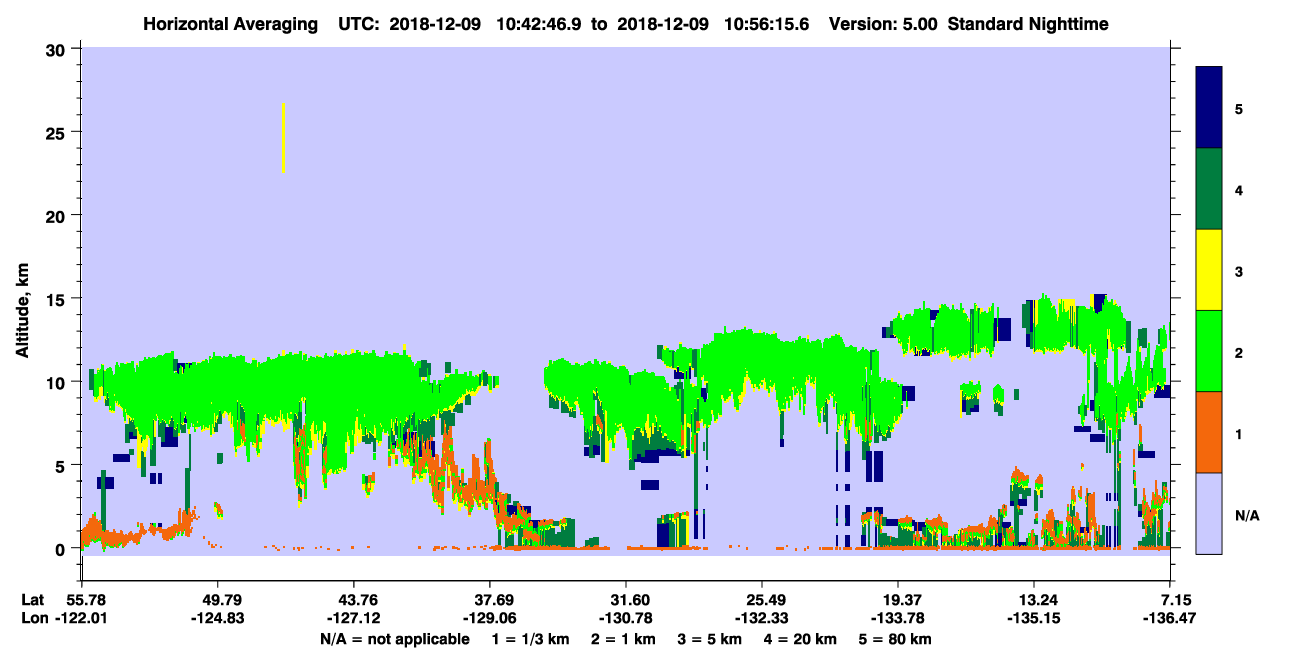Click the yellow vertical streak near 25 km altitude
This screenshot has width=1300, height=667.
284,138
